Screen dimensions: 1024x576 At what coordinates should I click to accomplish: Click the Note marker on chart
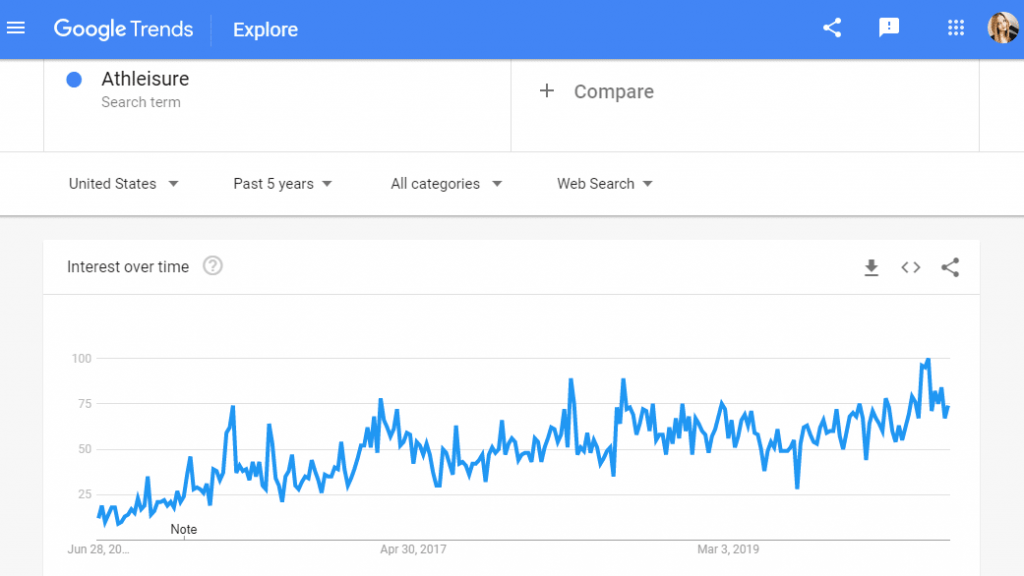184,530
